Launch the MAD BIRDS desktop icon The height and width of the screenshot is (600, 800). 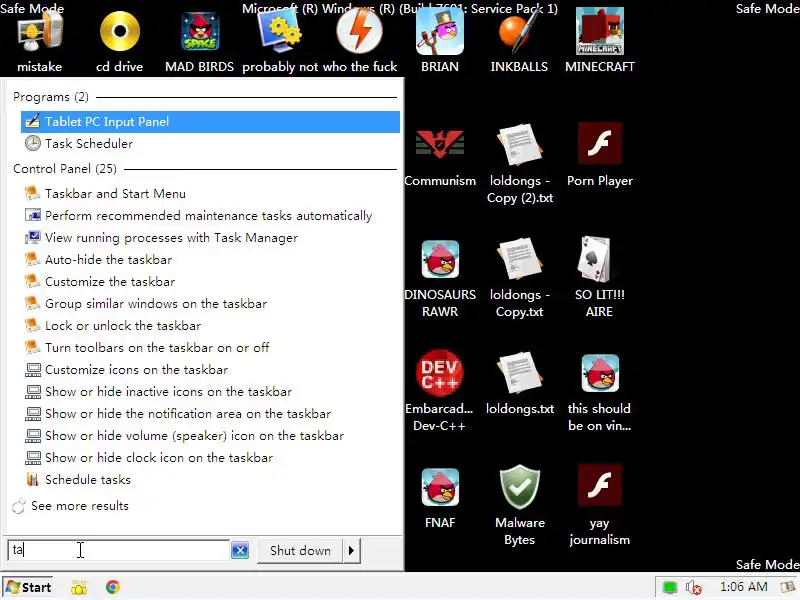coord(199,32)
